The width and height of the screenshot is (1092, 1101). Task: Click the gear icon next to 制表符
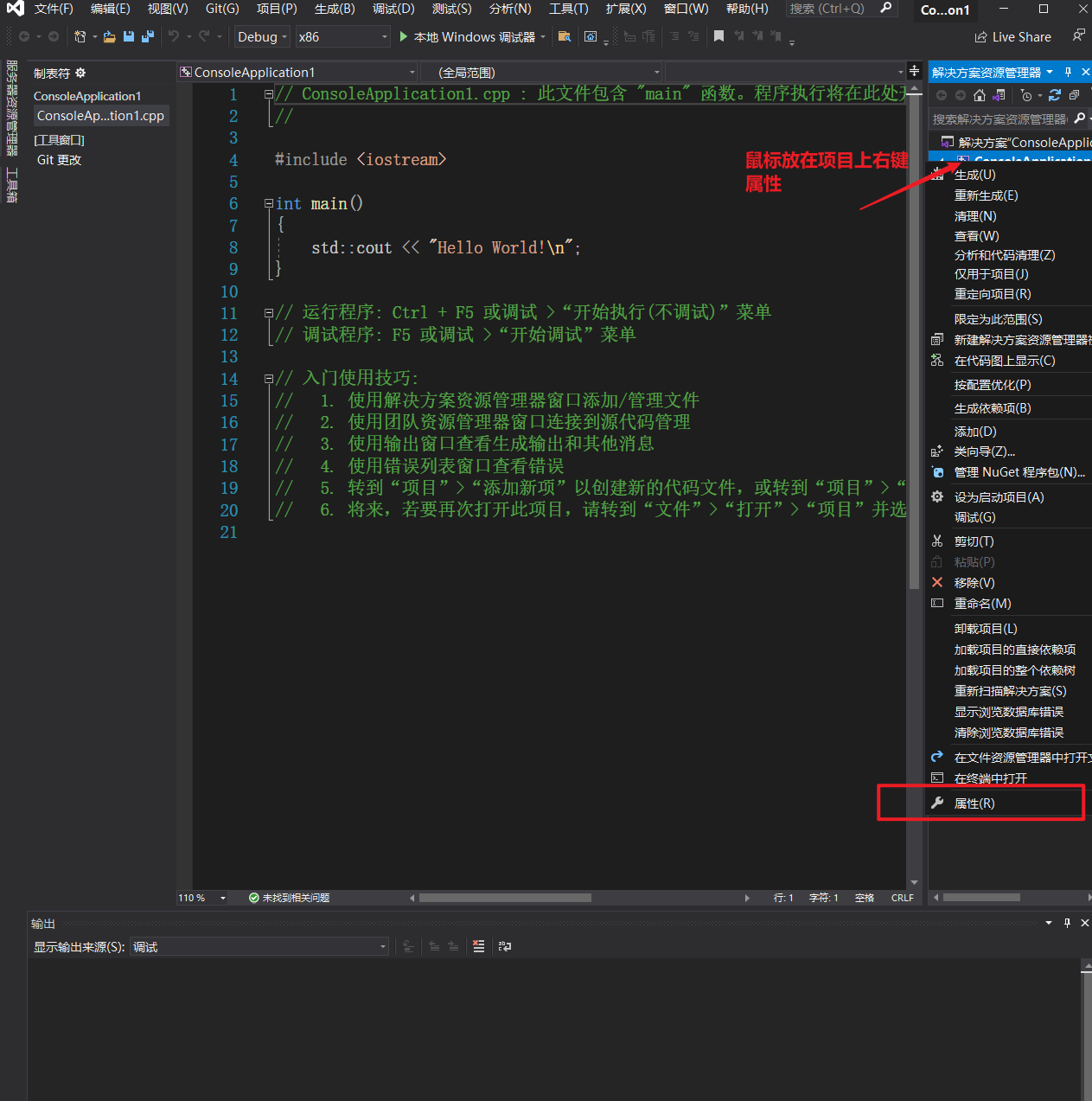point(80,74)
